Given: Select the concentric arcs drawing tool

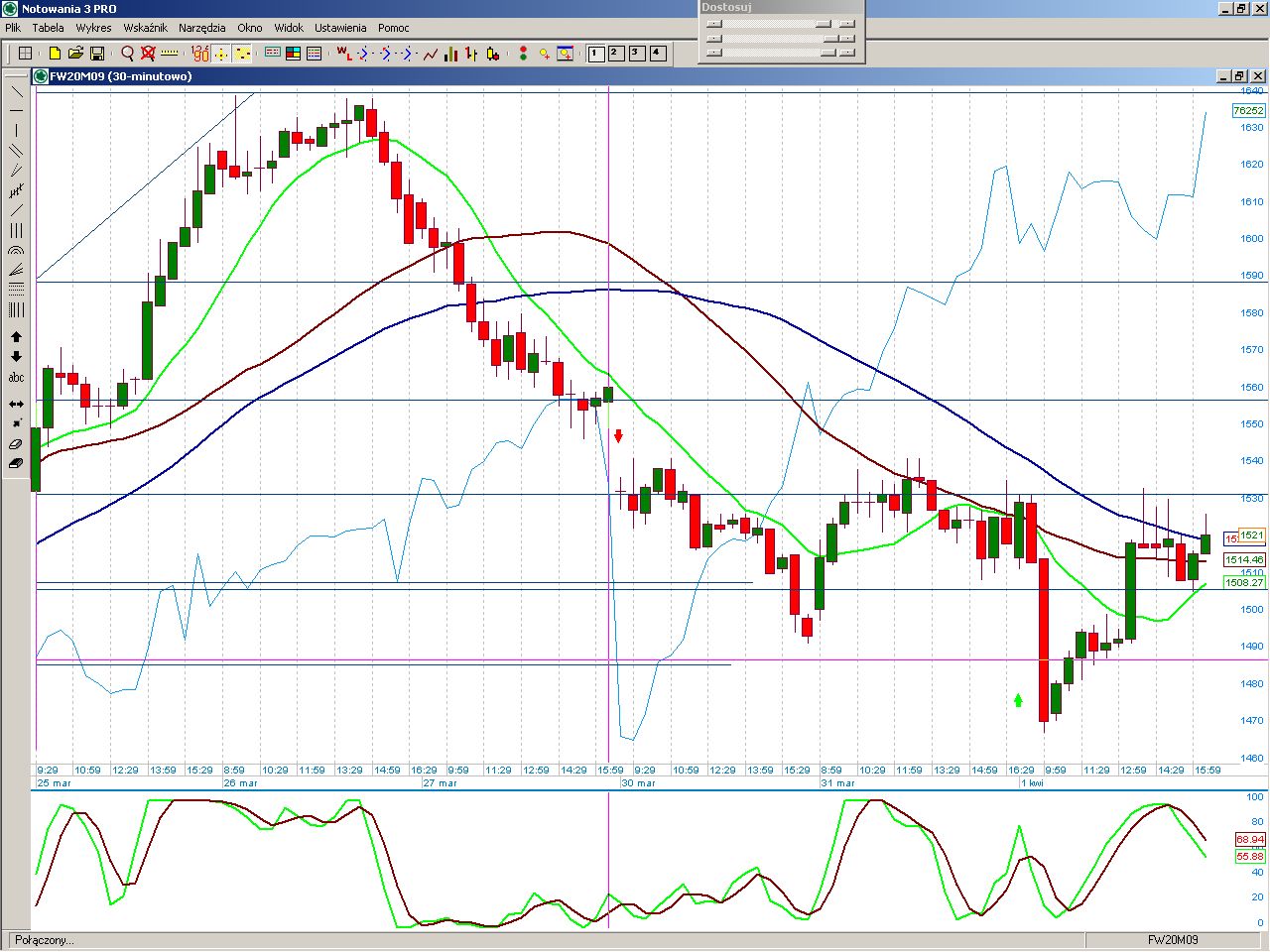Looking at the screenshot, I should pos(16,251).
